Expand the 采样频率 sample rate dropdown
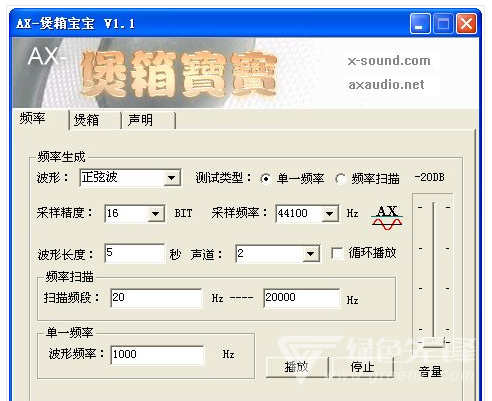The height and width of the screenshot is (401, 492). click(329, 213)
